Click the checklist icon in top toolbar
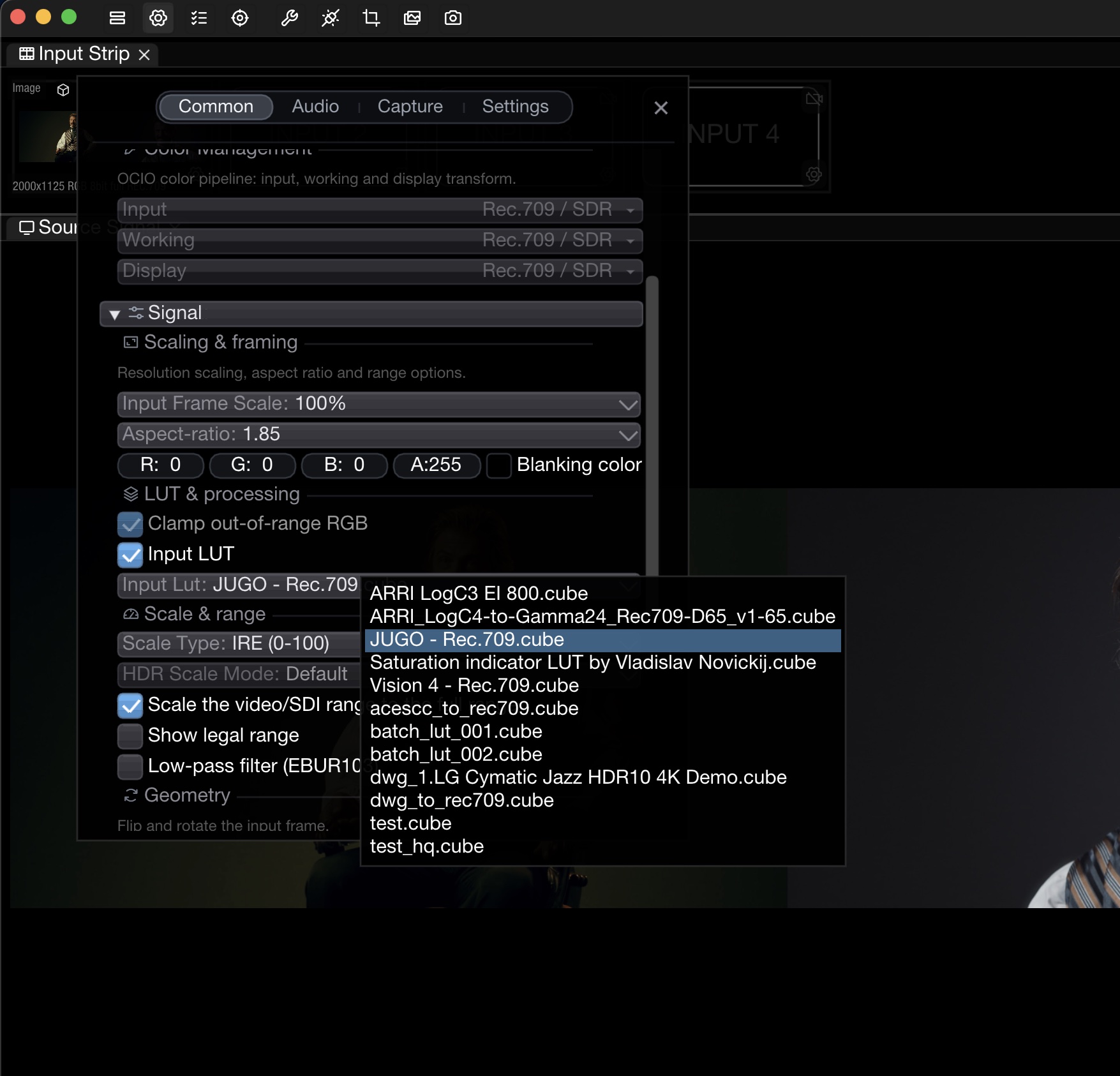 pos(199,18)
